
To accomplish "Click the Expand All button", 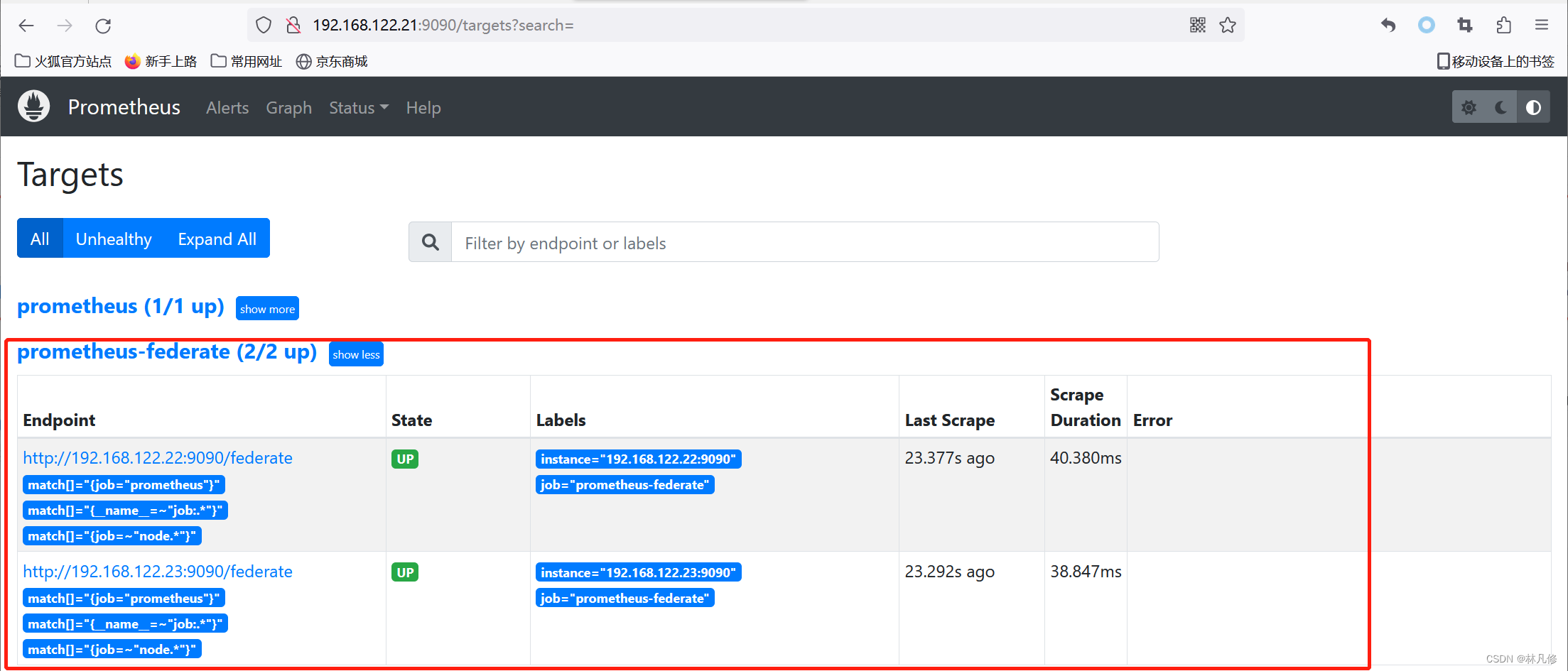I will click(217, 239).
